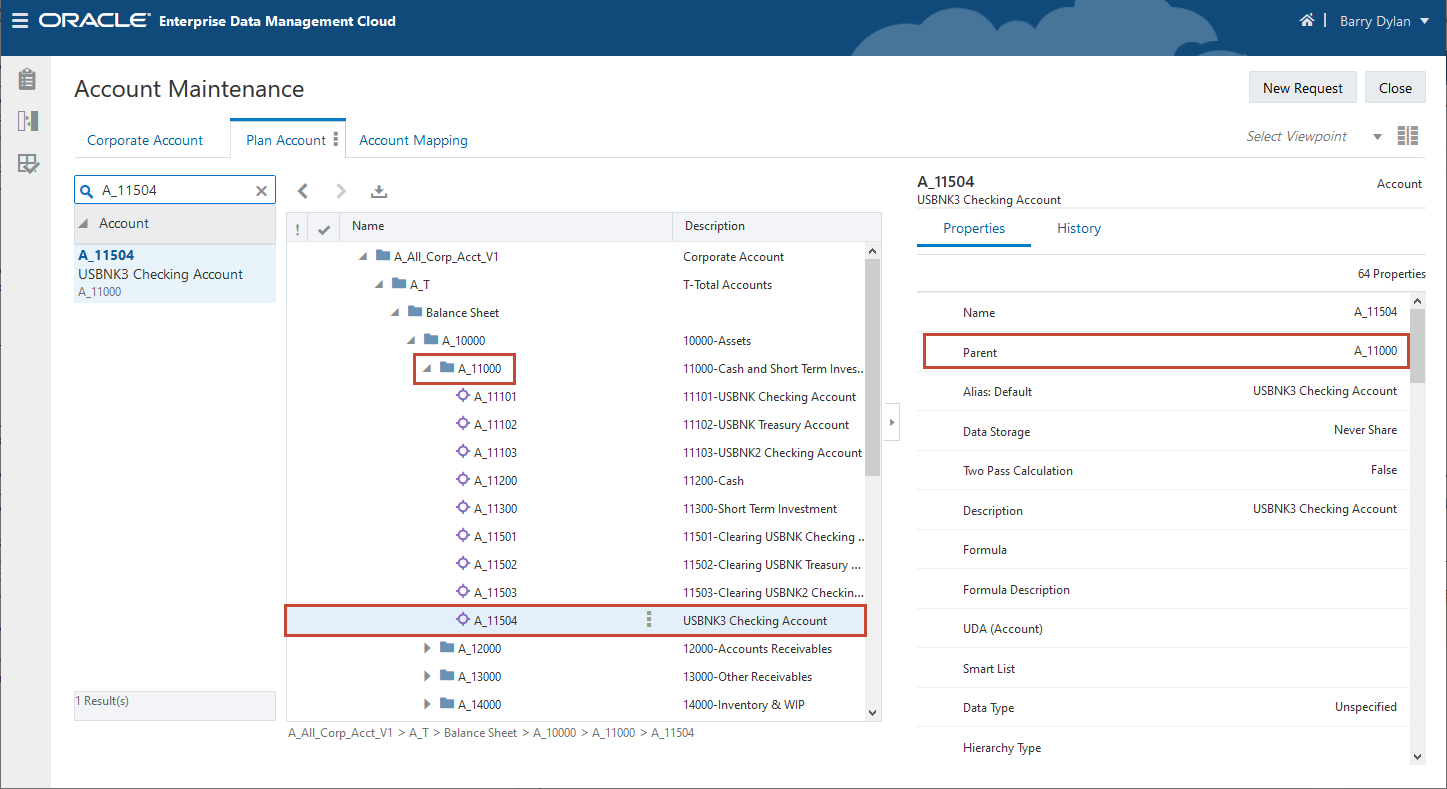Image resolution: width=1447 pixels, height=789 pixels.
Task: Click the download viewpoint icon
Action: [x=378, y=191]
